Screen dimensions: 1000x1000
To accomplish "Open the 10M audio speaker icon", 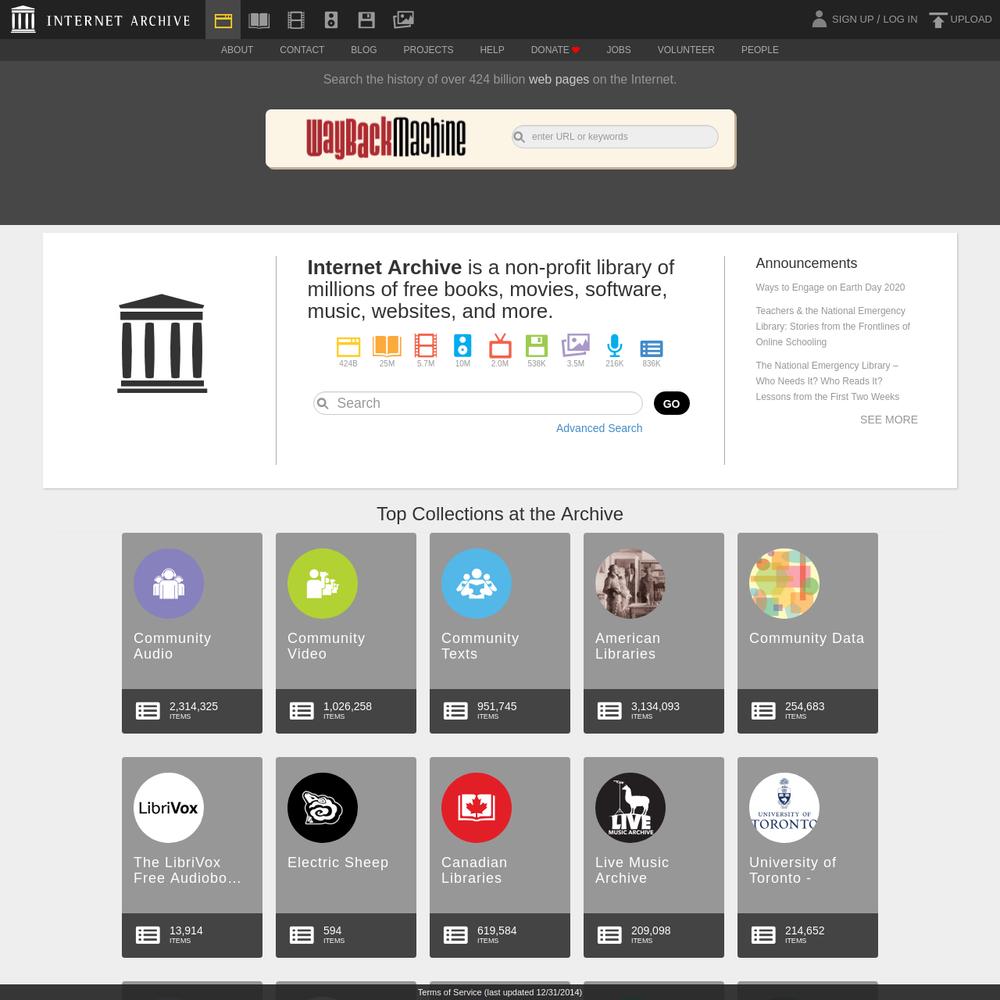I will (x=462, y=346).
